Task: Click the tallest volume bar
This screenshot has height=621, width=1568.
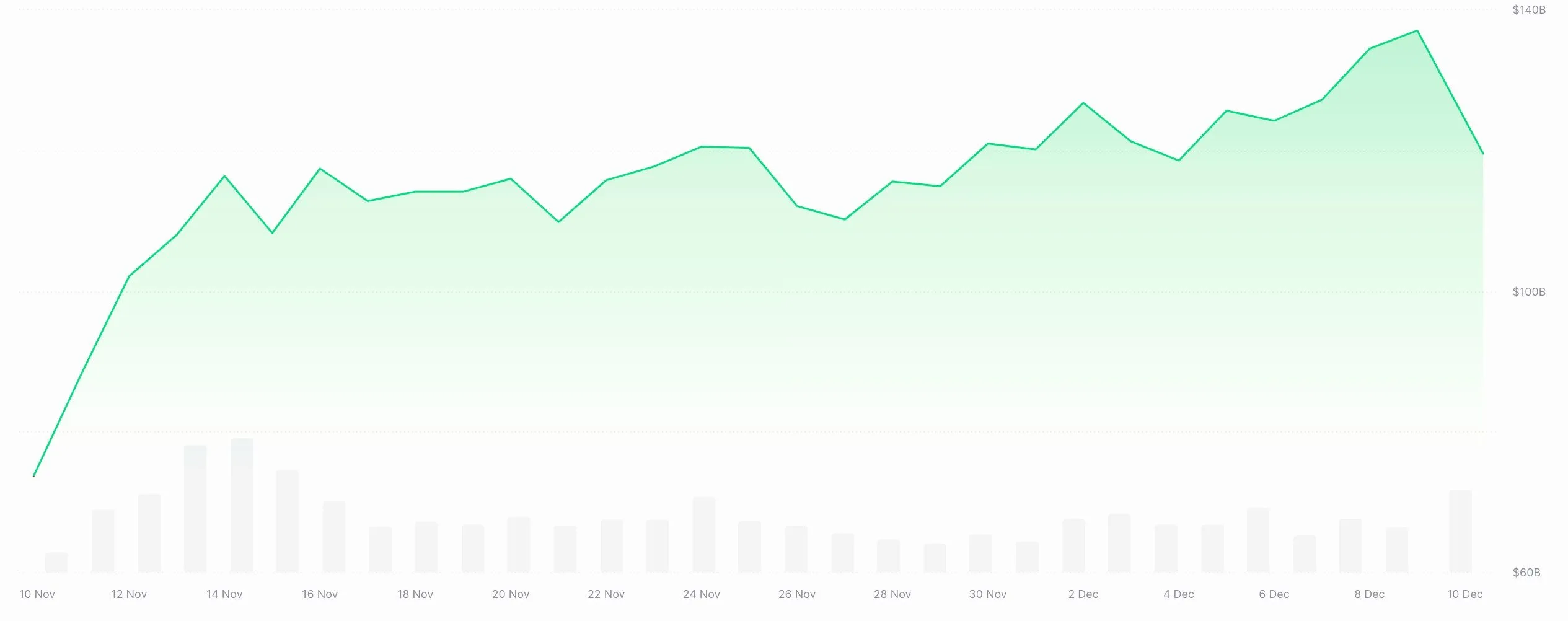Action: (x=242, y=505)
